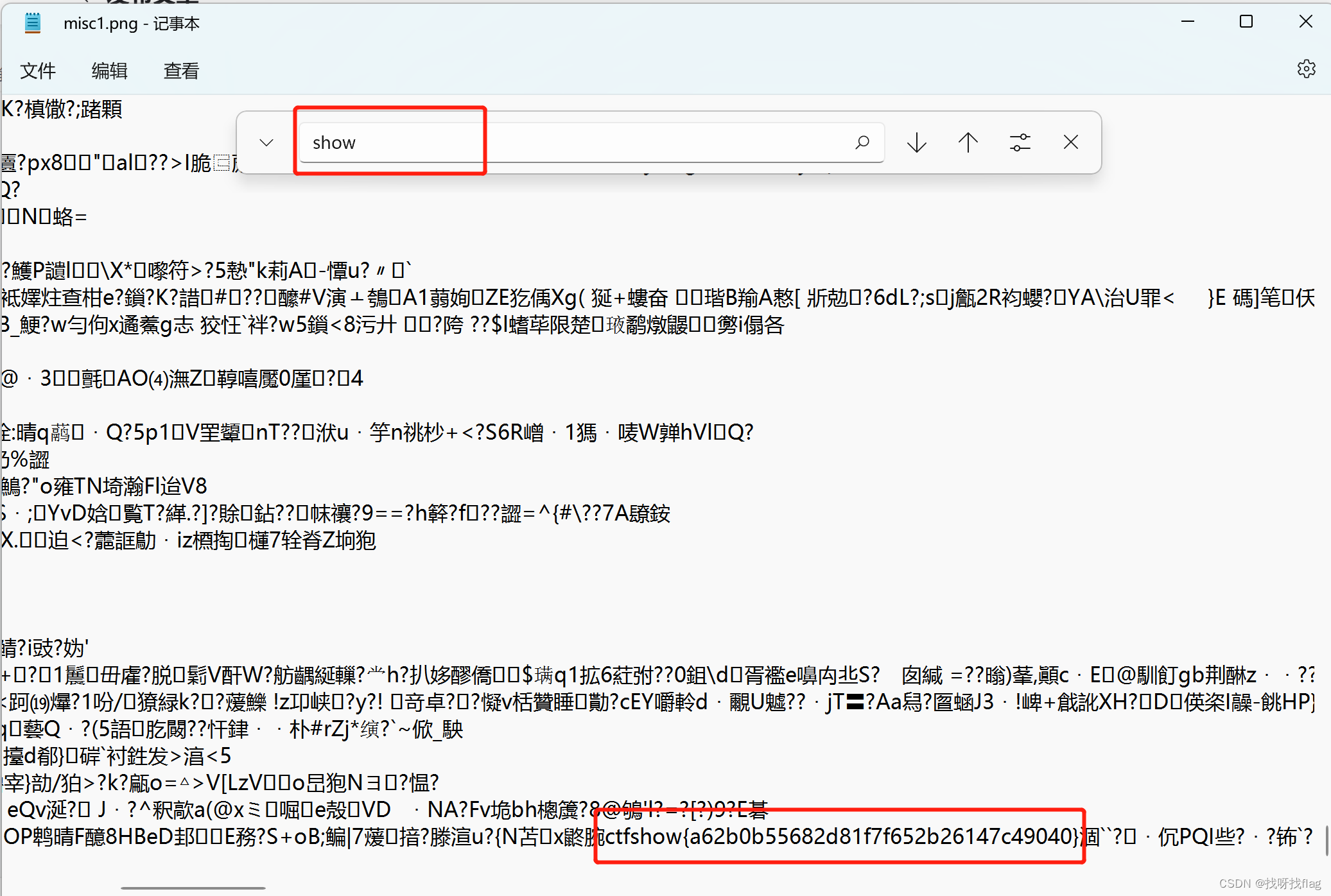Click the vertical scrollbar thumb at right edge
The height and width of the screenshot is (896, 1331).
pyautogui.click(x=1327, y=841)
